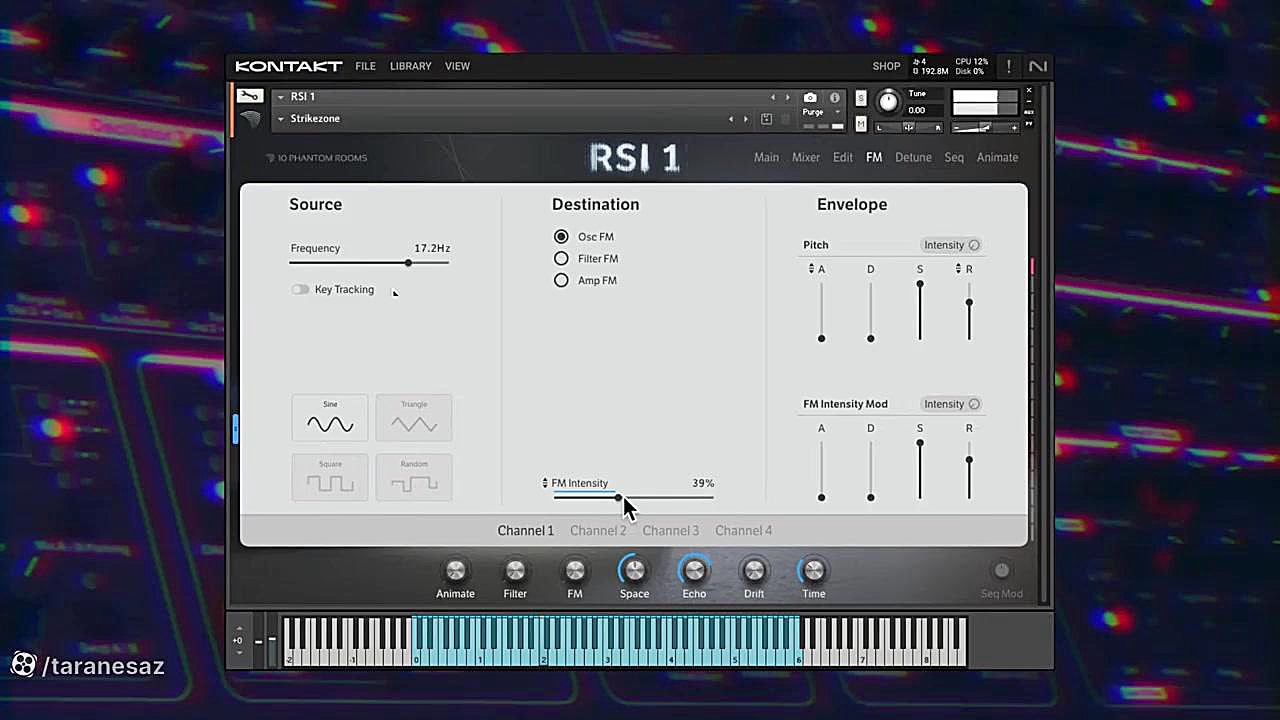The image size is (1280, 720).
Task: Toggle the Key Tracking switch
Action: pyautogui.click(x=300, y=290)
